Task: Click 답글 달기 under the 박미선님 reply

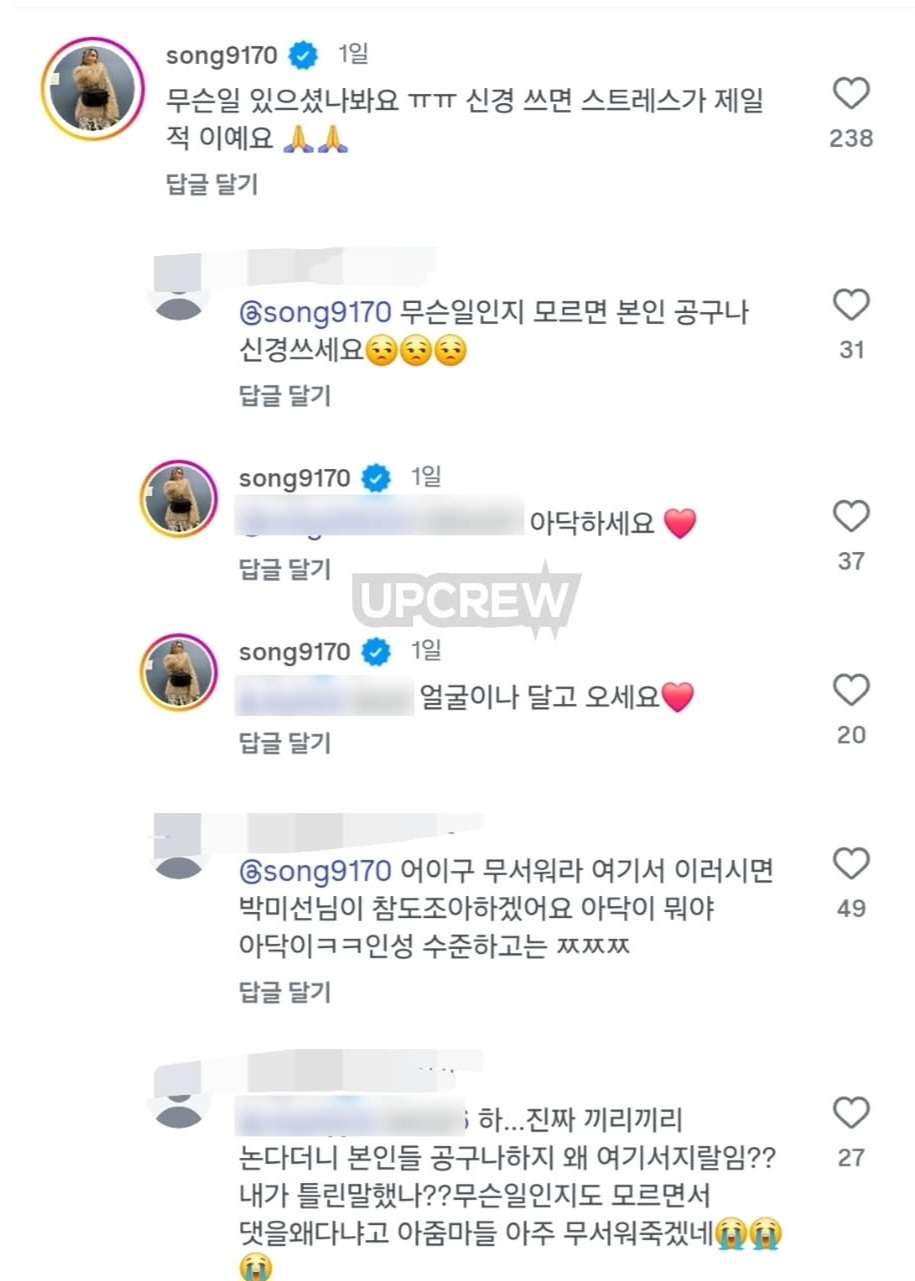Action: [x=284, y=992]
